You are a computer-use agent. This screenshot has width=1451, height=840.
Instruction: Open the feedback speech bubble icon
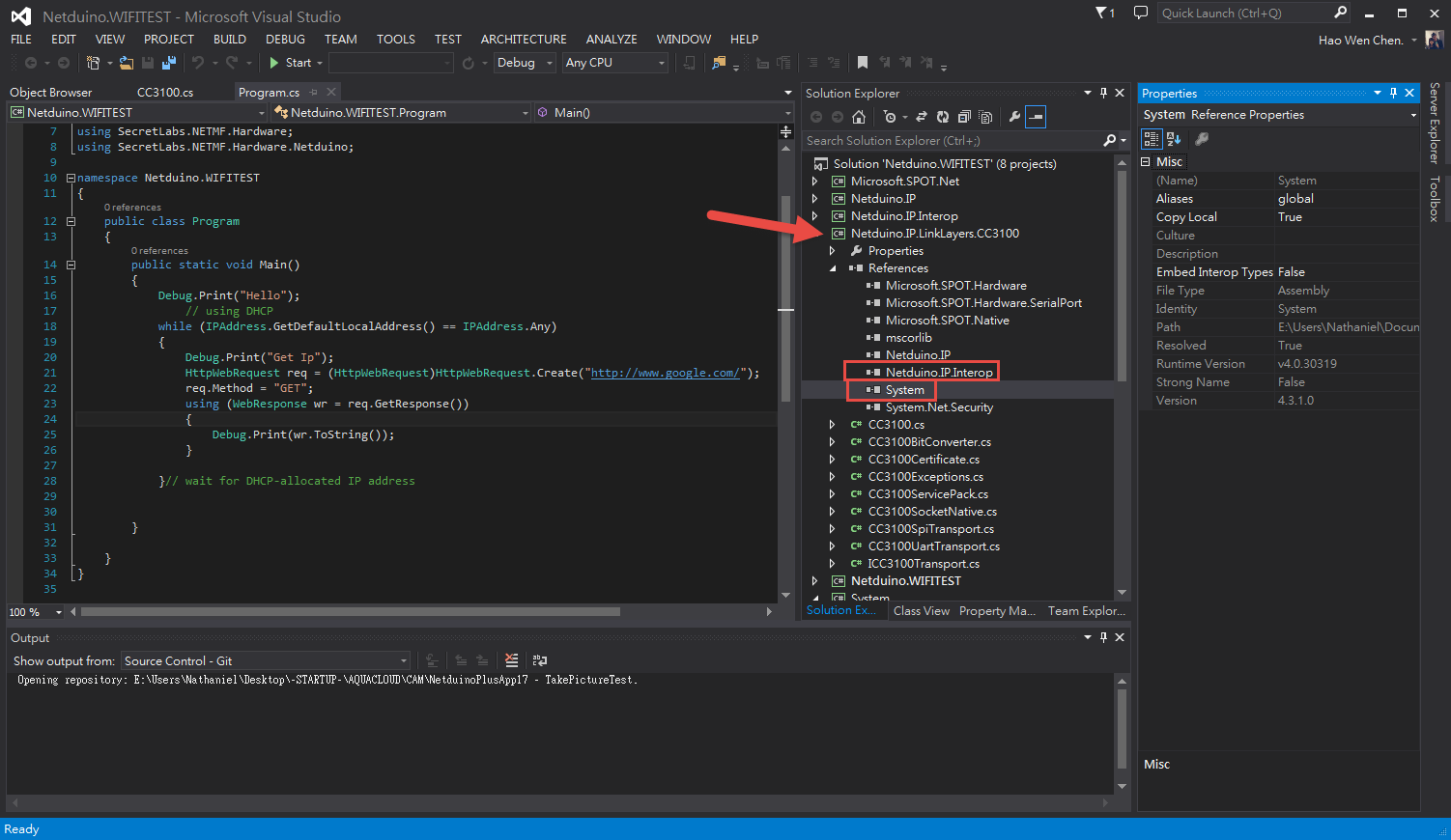[1140, 13]
